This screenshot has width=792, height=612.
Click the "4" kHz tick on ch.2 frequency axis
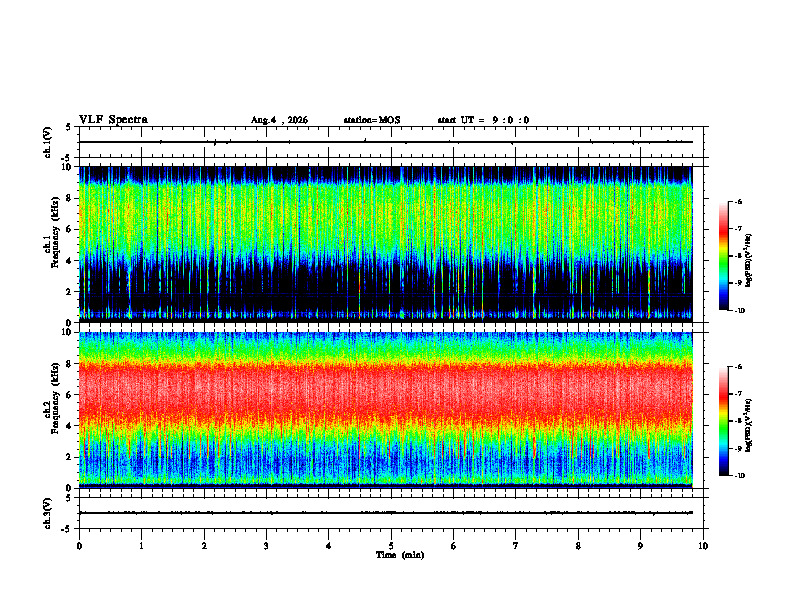70,426
